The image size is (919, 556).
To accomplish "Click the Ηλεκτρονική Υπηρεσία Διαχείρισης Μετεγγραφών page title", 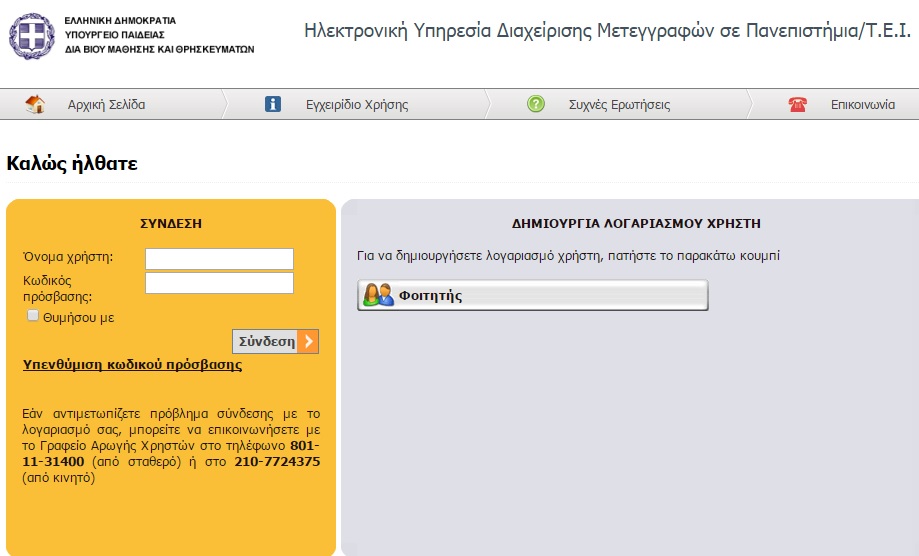I will [607, 31].
